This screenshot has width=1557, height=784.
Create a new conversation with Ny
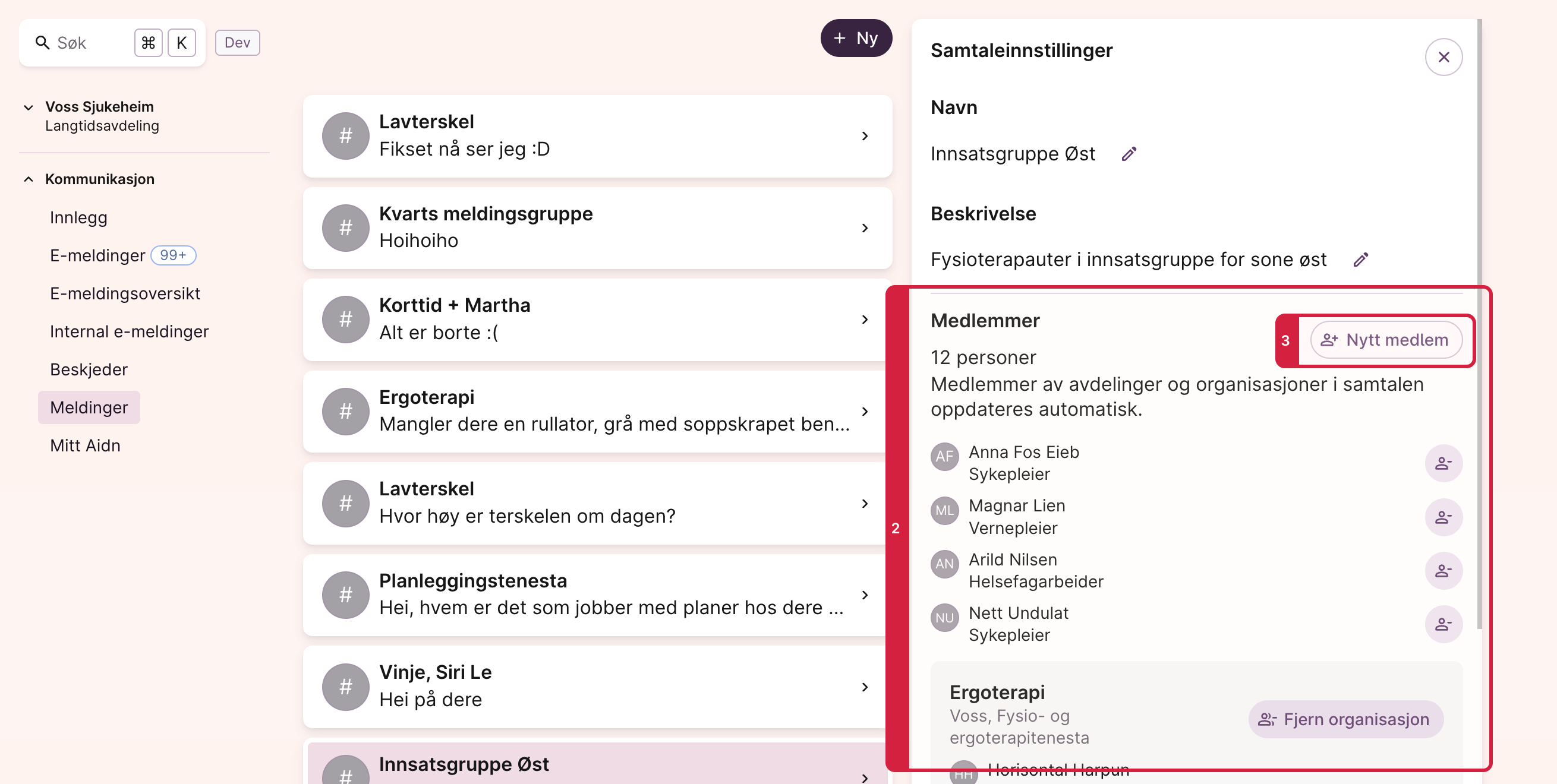[856, 38]
